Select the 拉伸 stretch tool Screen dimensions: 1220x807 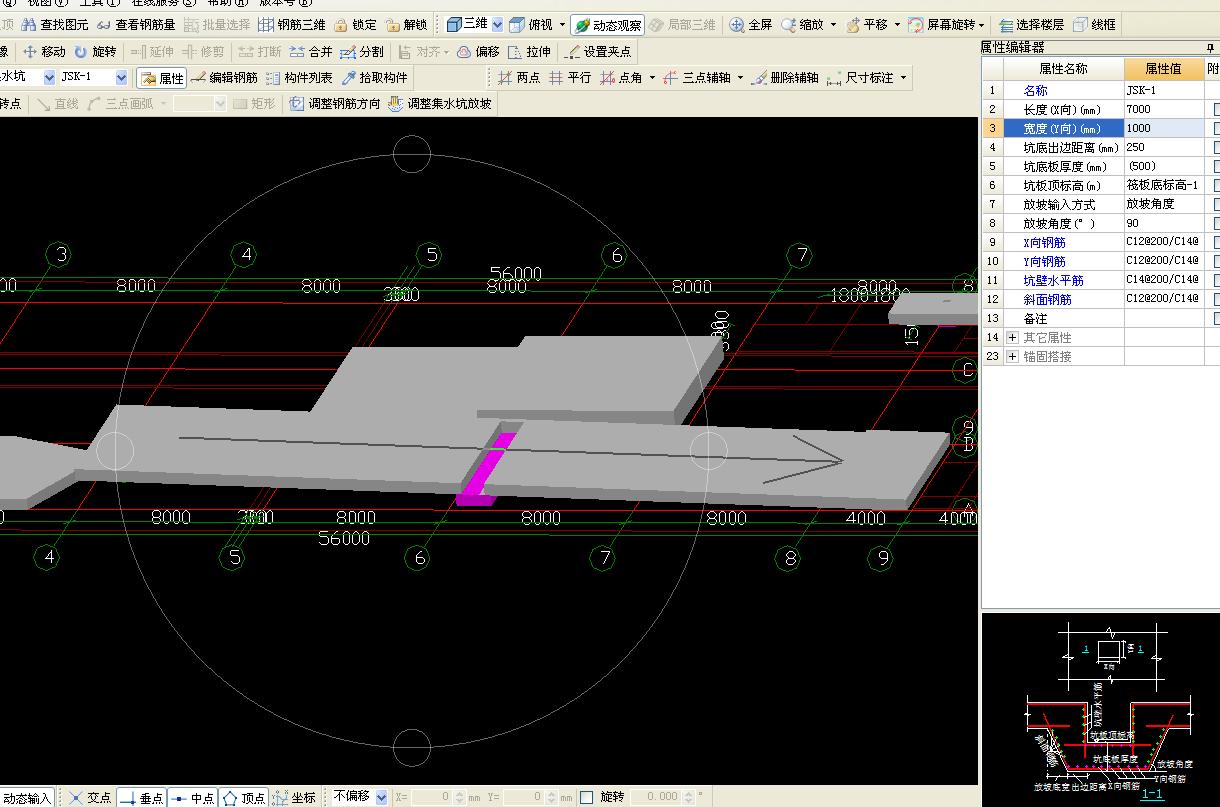[529, 51]
